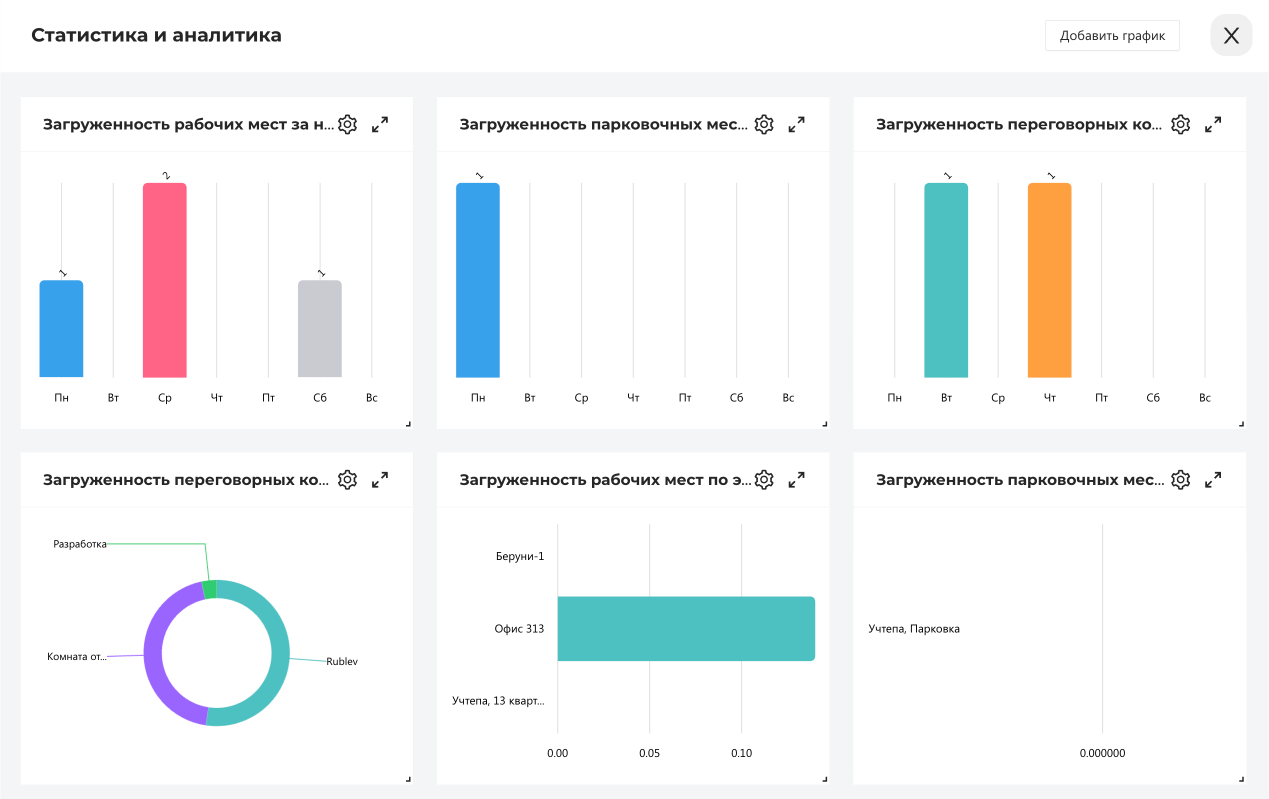Maximize the weekly parking bar chart
This screenshot has width=1269, height=799.
coord(797,125)
